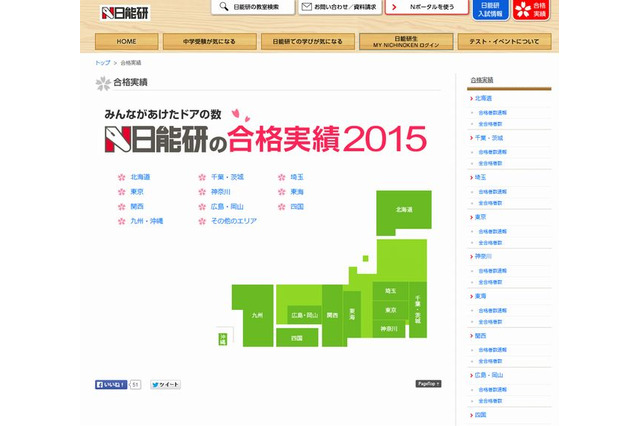Open 合格者数速報 under sidebar 東京

click(493, 231)
